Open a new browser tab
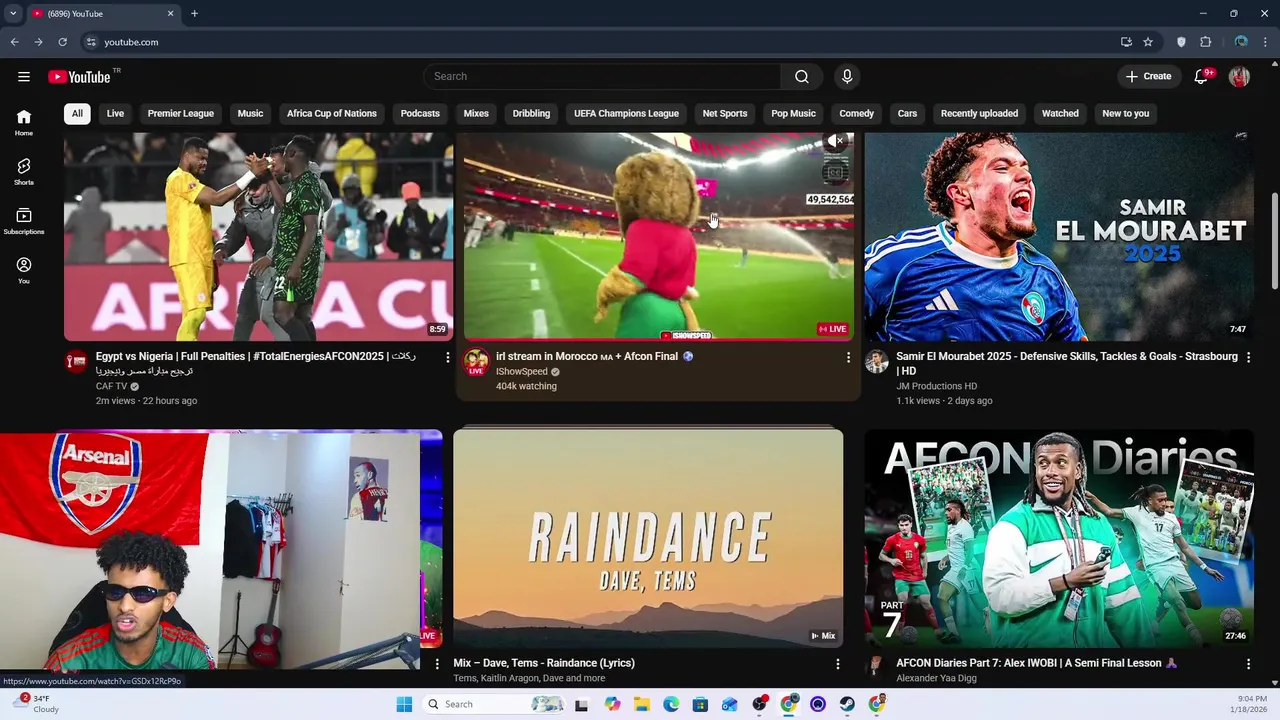The height and width of the screenshot is (720, 1280). point(194,14)
